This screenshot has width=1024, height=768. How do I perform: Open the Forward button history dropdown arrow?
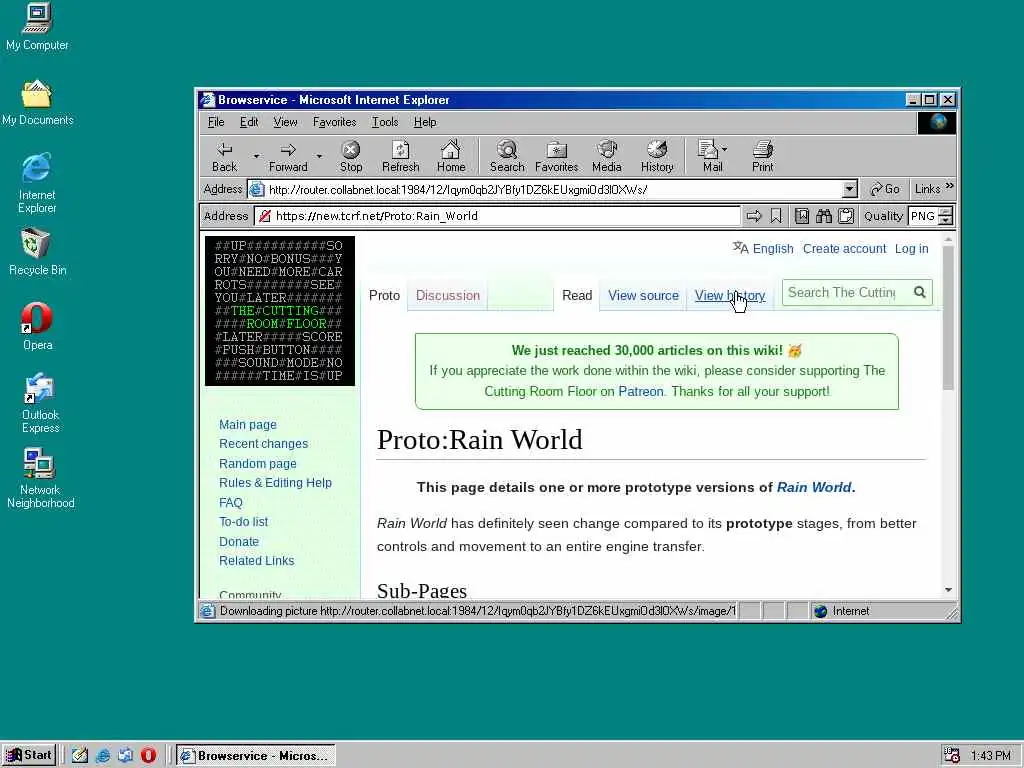319,157
